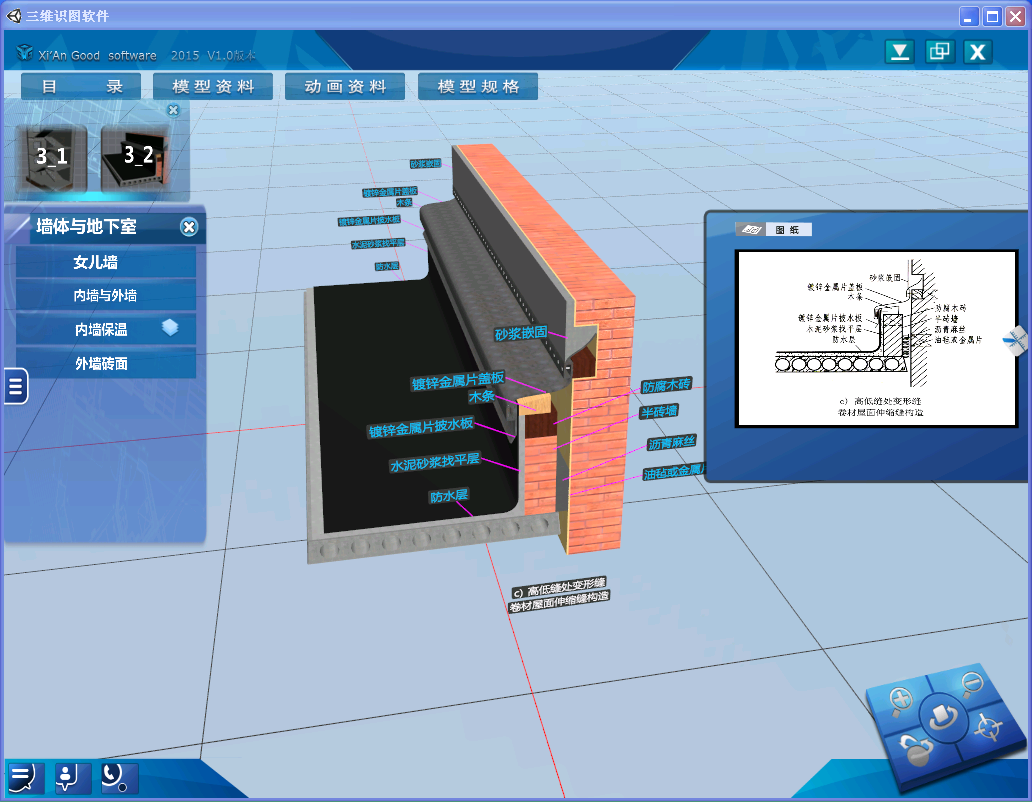Image resolution: width=1032 pixels, height=802 pixels.
Task: Click the zoom out magnifier icon
Action: [x=969, y=685]
